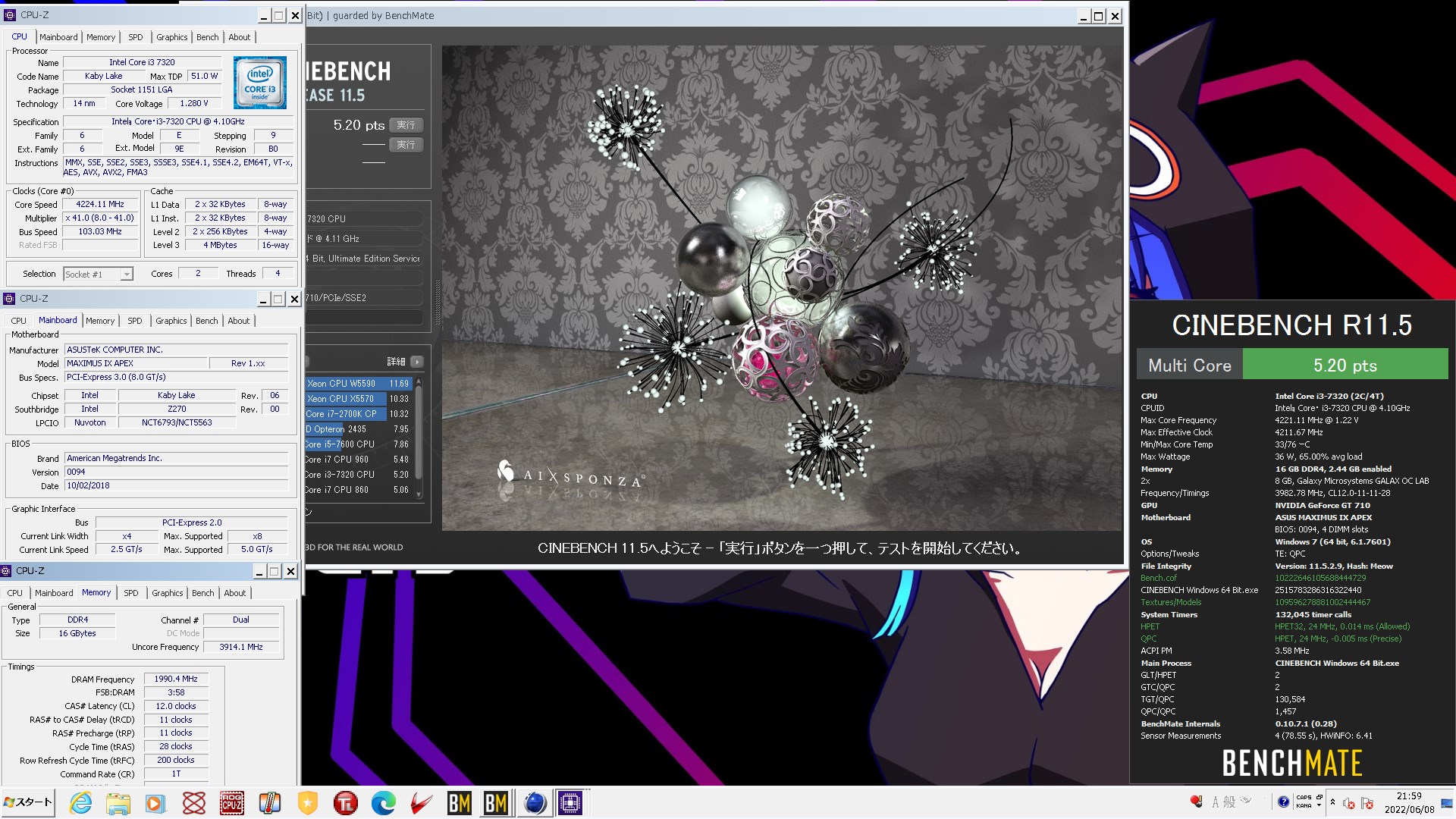The width and height of the screenshot is (1456, 819).
Task: Click the second 実行 run button in CINEBENCH
Action: coord(406,145)
